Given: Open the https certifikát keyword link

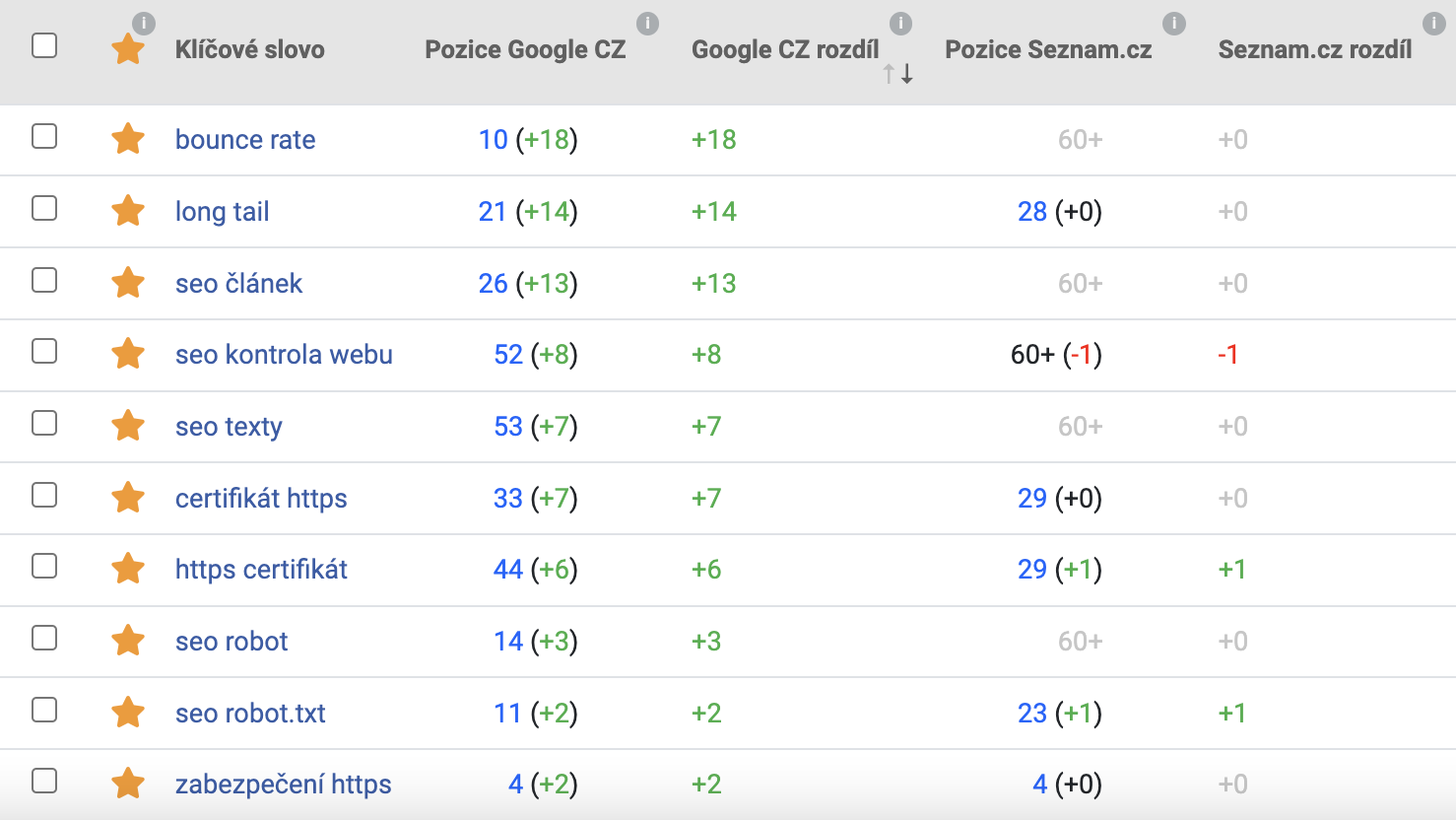Looking at the screenshot, I should tap(261, 570).
